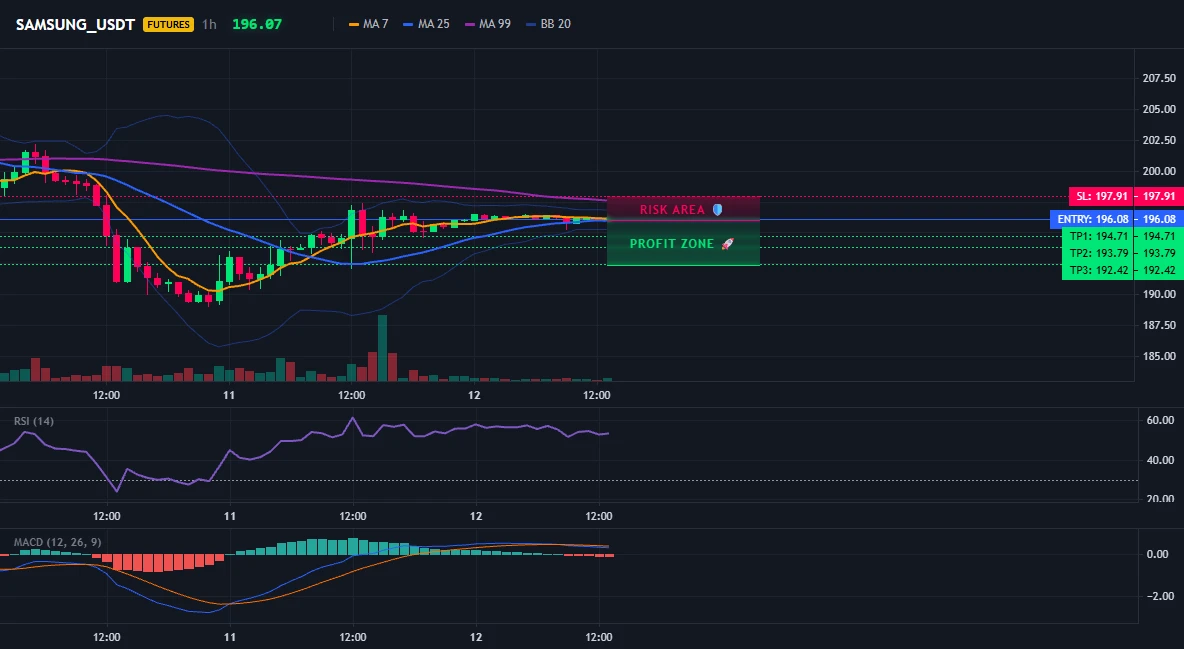This screenshot has width=1184, height=649.
Task: Select the ENTRY: 196.08 price label
Action: tap(1092, 219)
